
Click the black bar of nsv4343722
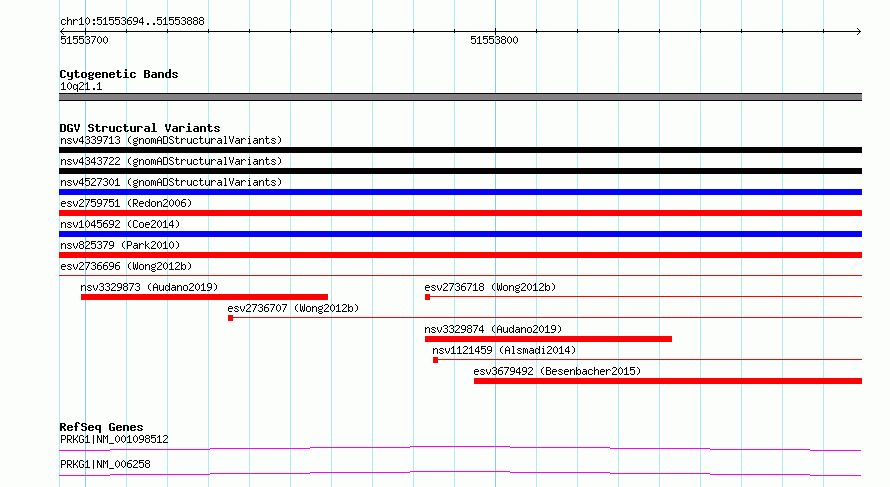pos(460,171)
